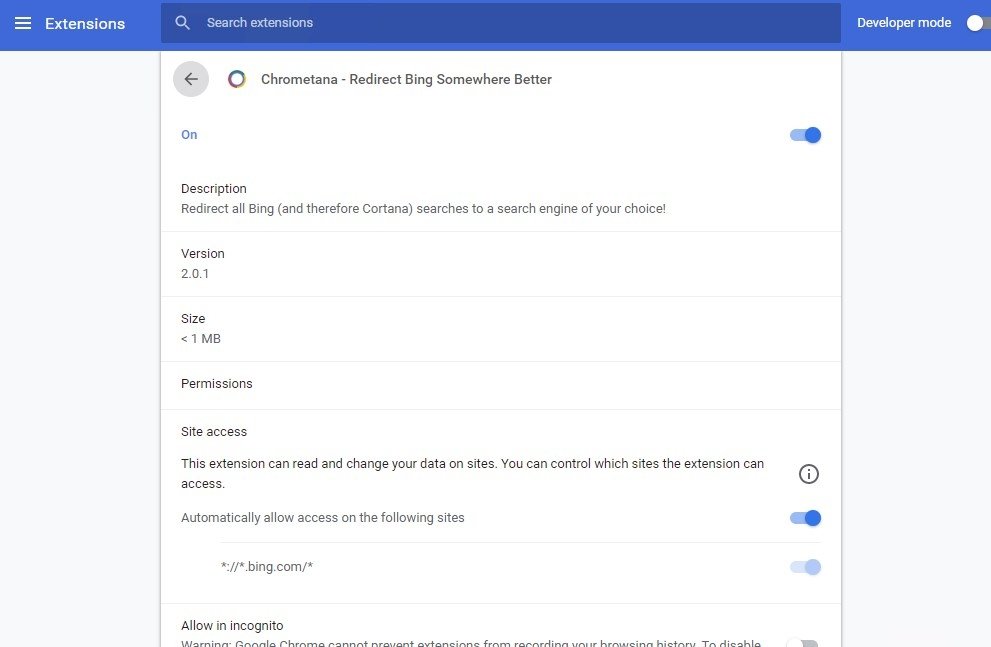
Task: Click the version value 2.0.1
Action: click(195, 274)
